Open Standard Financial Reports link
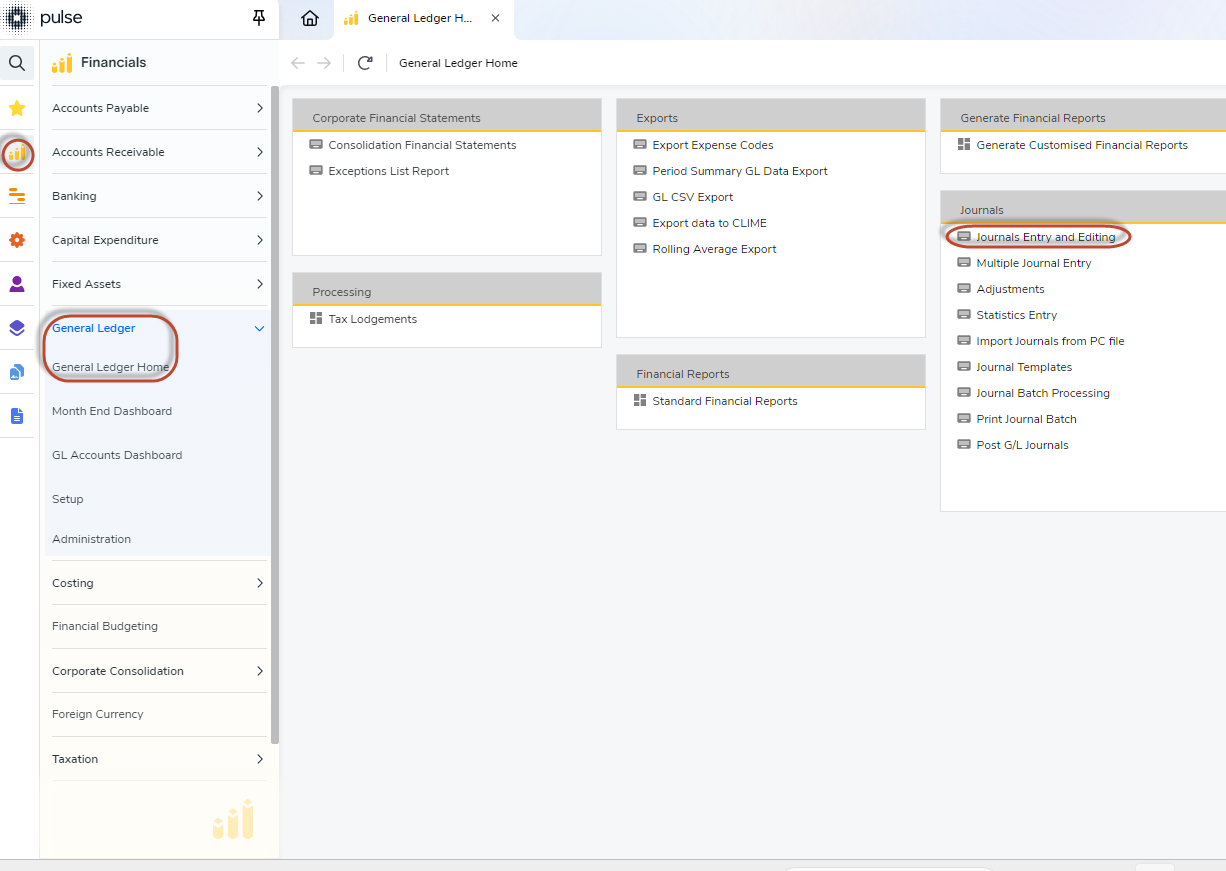The image size is (1226, 871). (x=724, y=401)
